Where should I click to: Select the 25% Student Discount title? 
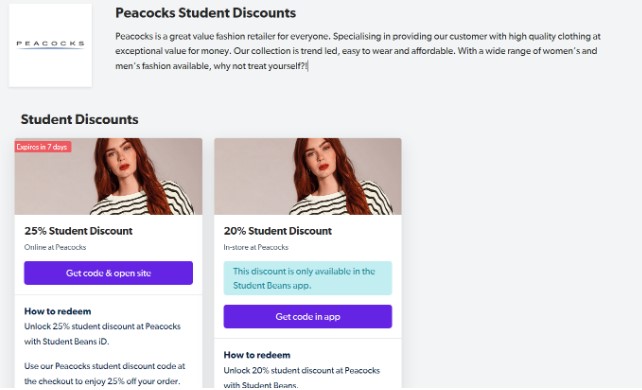(78, 231)
